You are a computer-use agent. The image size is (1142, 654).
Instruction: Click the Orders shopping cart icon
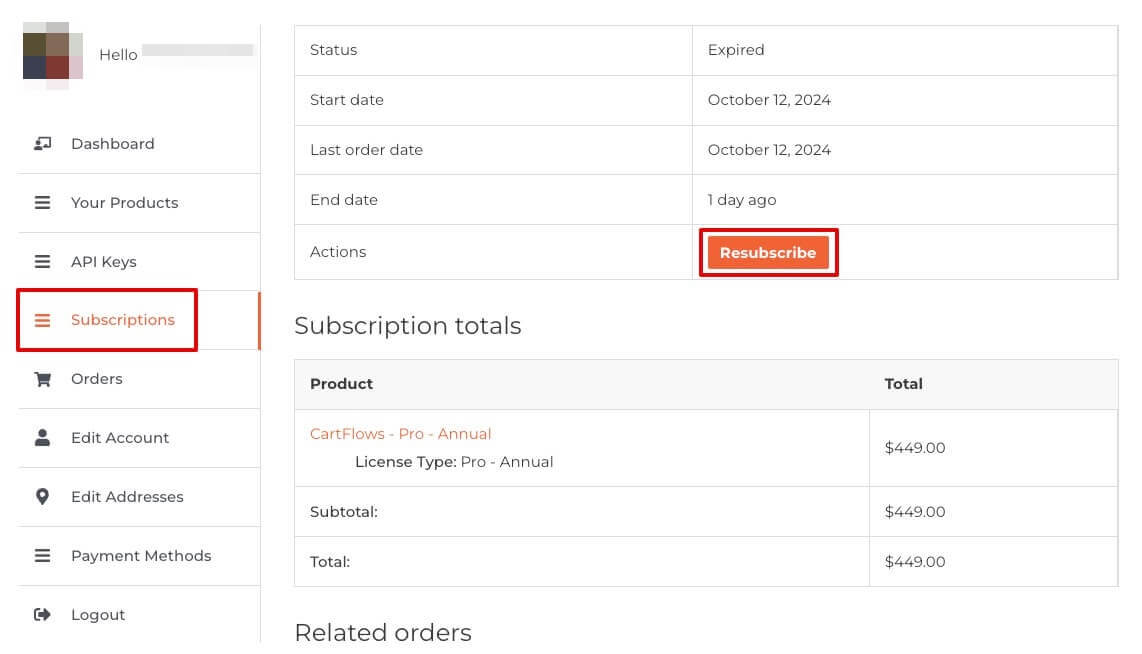coord(42,379)
